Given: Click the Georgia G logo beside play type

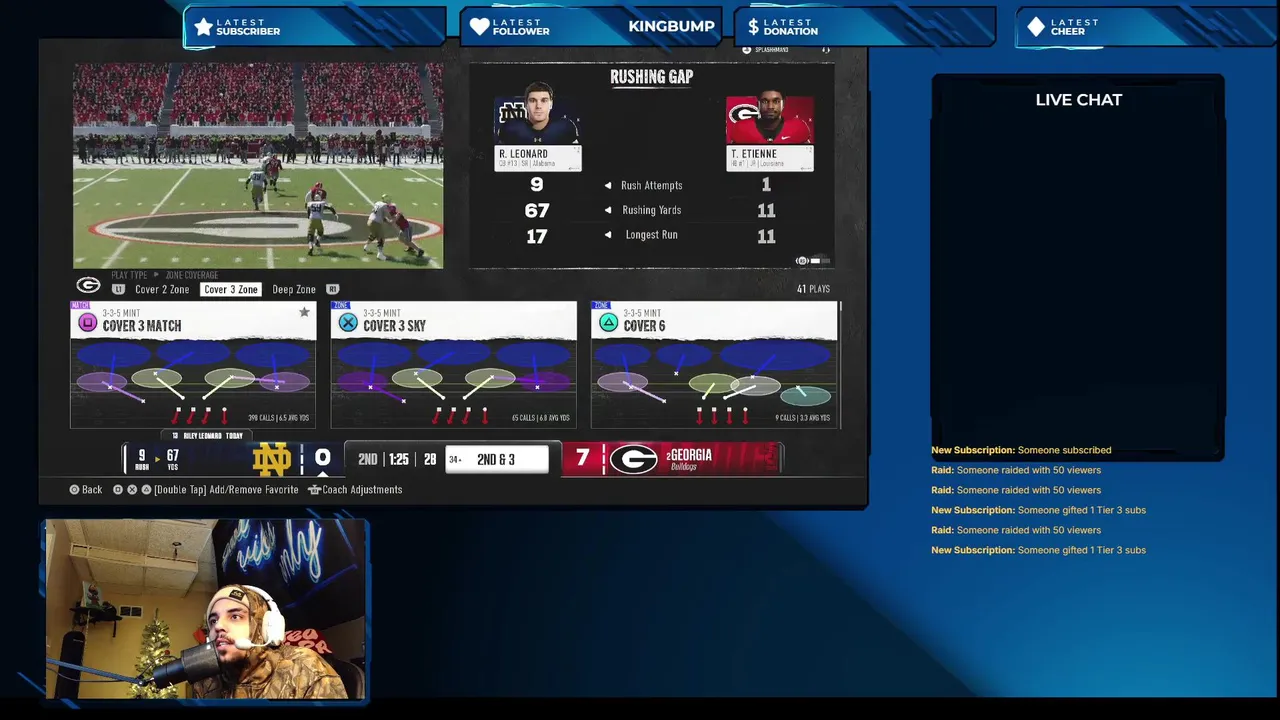Looking at the screenshot, I should pos(88,286).
